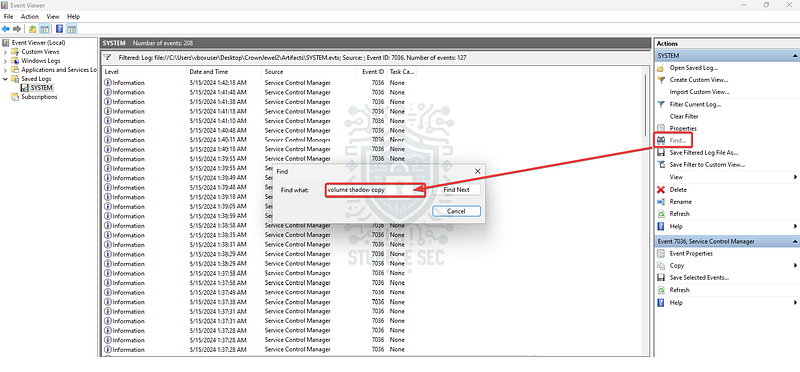Click Filter Current Log action
800x372 pixels.
pyautogui.click(x=695, y=105)
